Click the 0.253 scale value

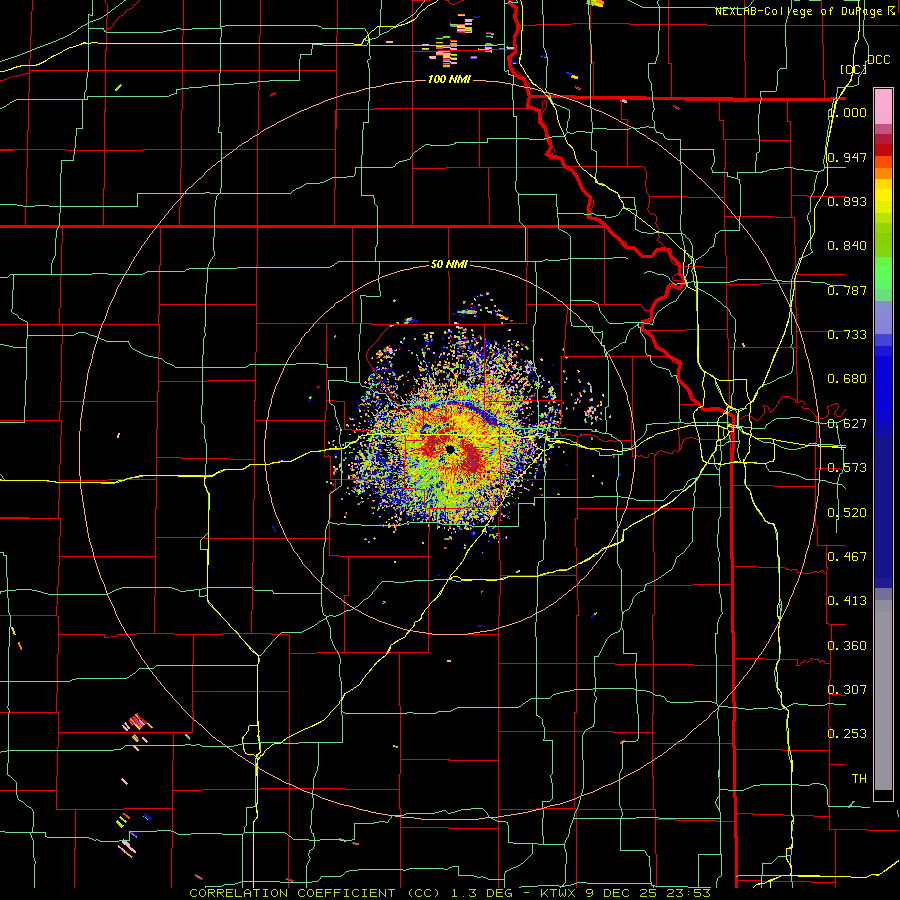[847, 734]
